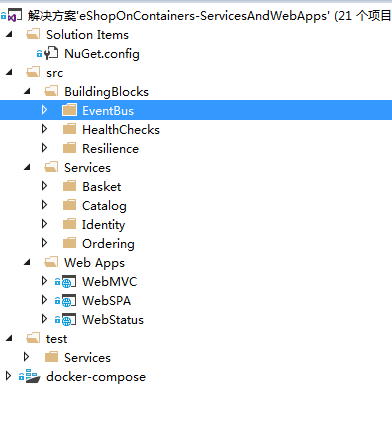Click the Visual Studio solution icon

point(15,15)
